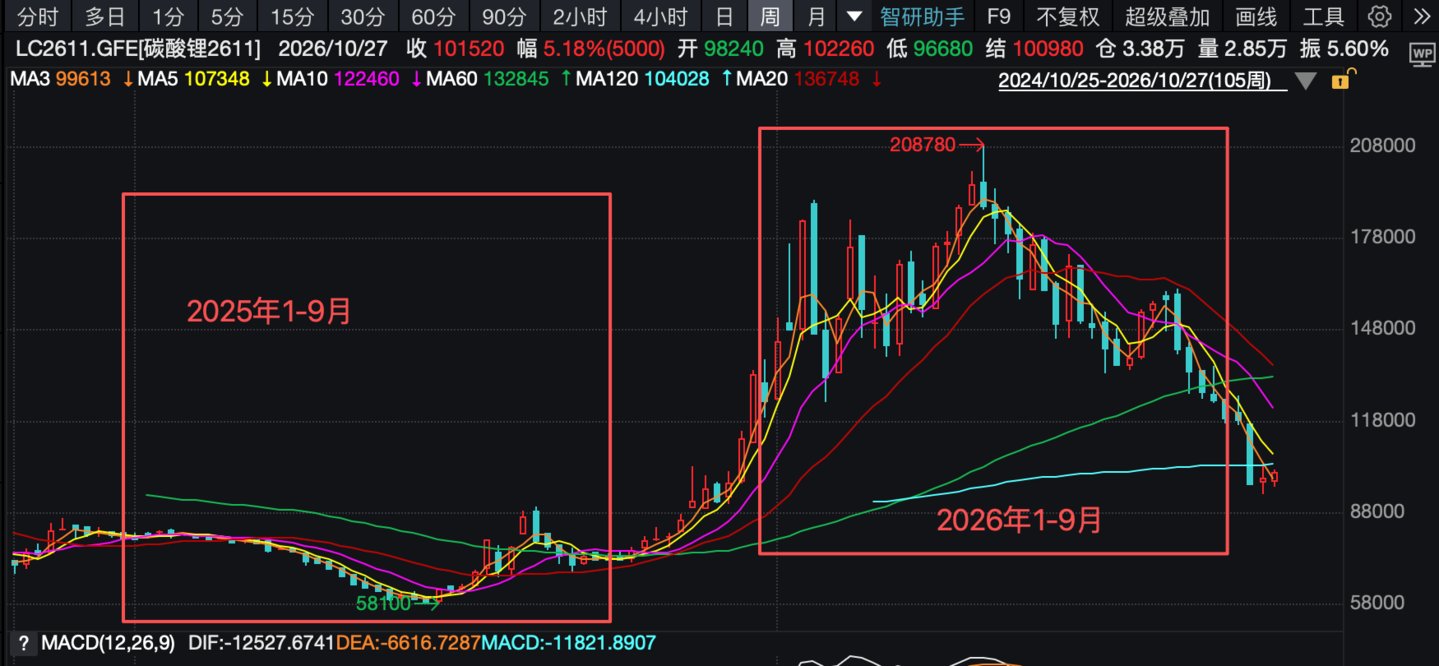
Task: Click the DIF:-12527.6741 value
Action: pos(260,643)
